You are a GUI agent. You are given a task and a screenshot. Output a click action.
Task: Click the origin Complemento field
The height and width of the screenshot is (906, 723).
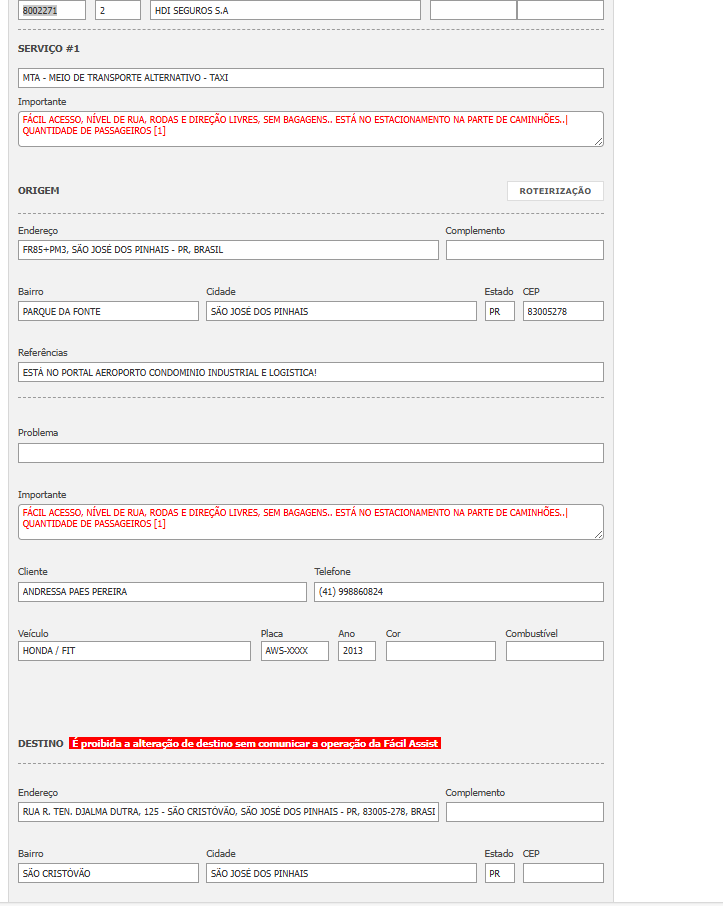click(x=525, y=250)
